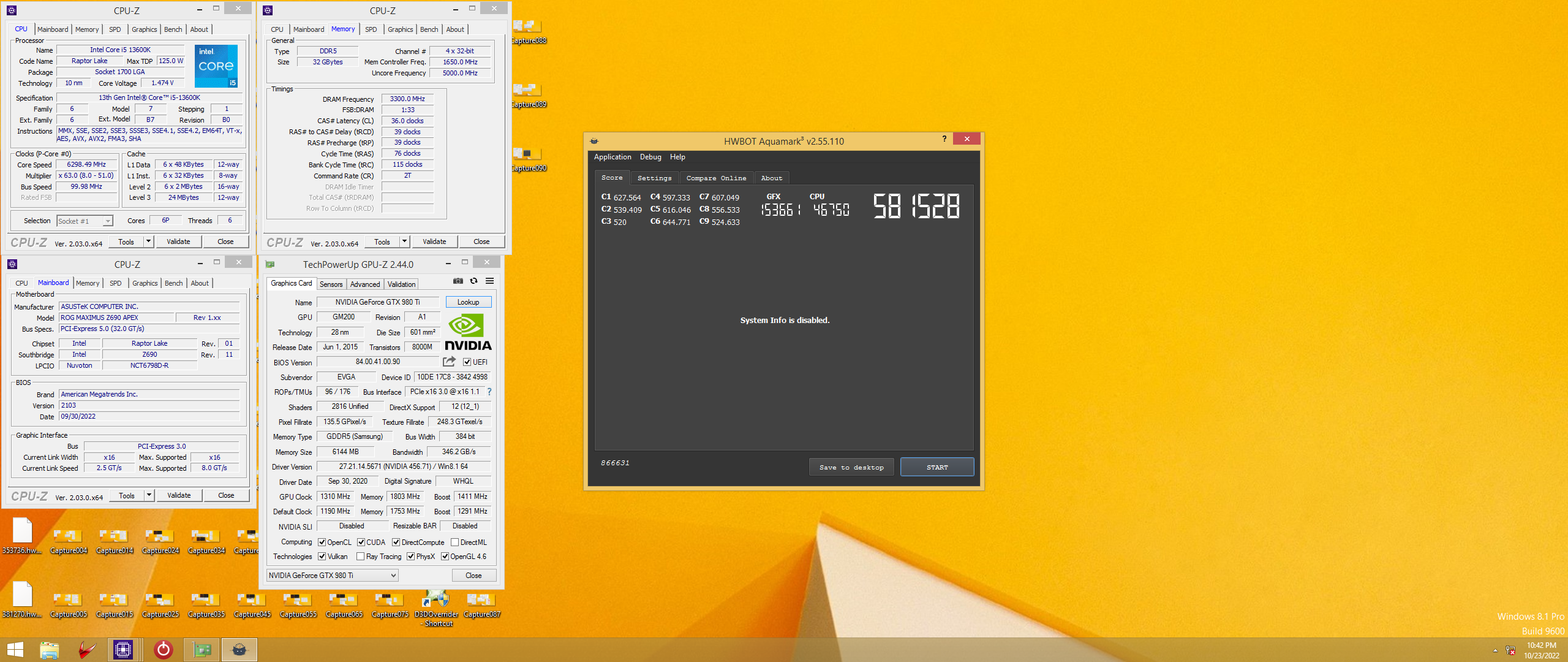Image resolution: width=1568 pixels, height=662 pixels.
Task: Toggle the PhysX checkbox
Action: click(411, 557)
